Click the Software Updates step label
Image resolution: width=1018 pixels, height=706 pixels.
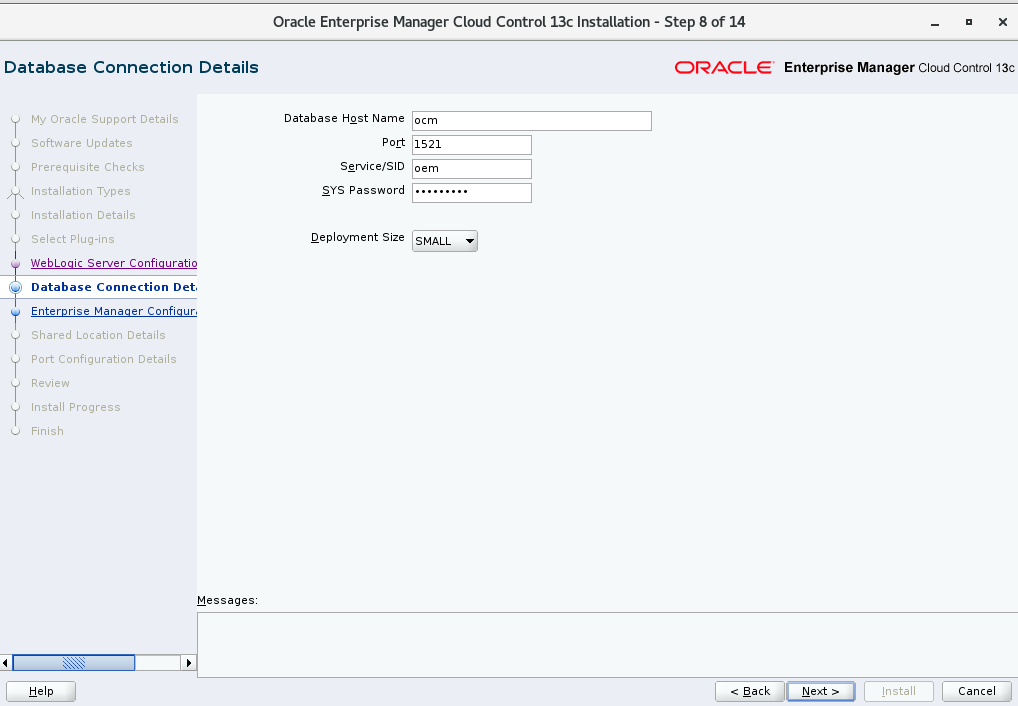pyautogui.click(x=82, y=143)
